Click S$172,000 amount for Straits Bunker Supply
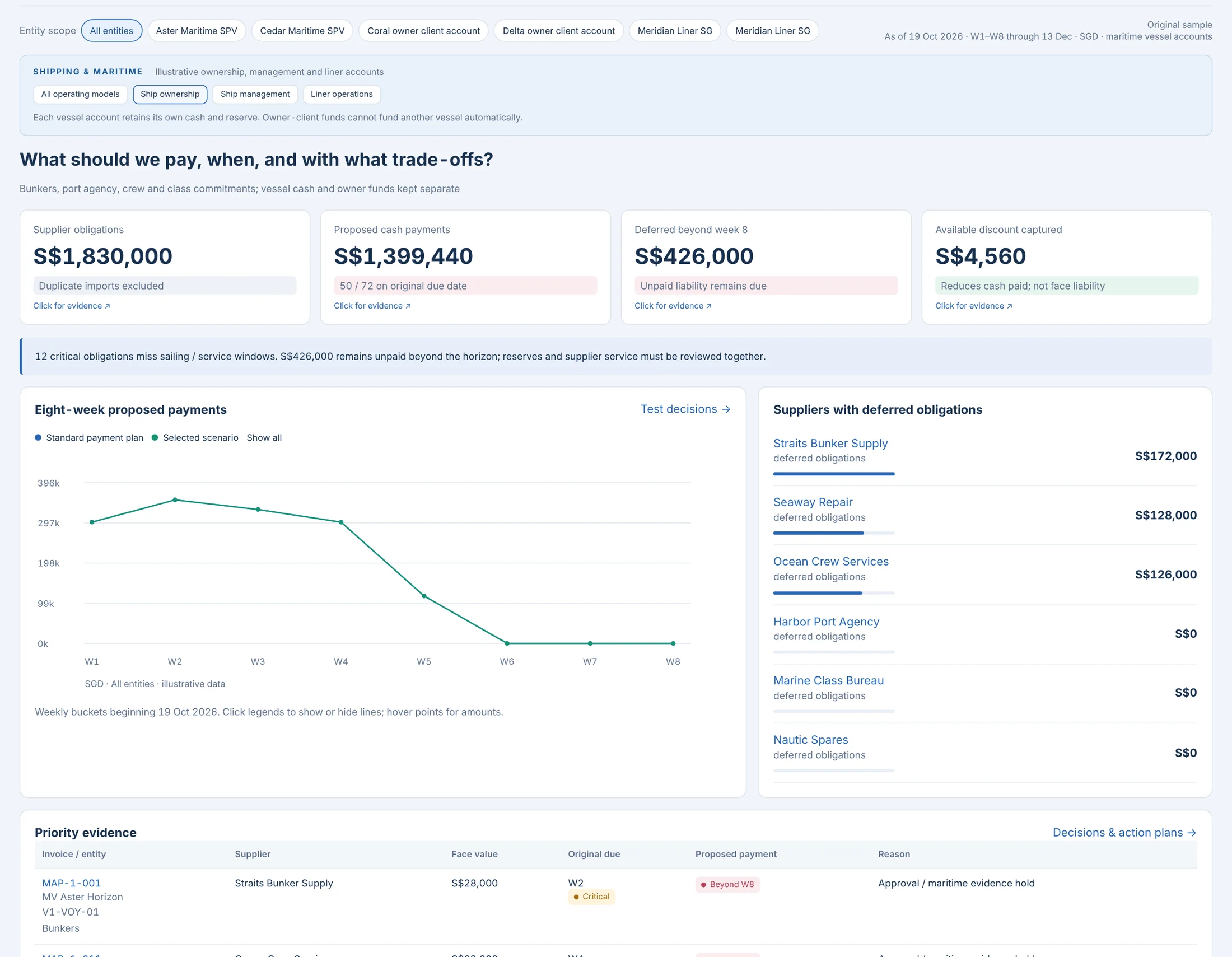Image resolution: width=1232 pixels, height=957 pixels. [1165, 456]
